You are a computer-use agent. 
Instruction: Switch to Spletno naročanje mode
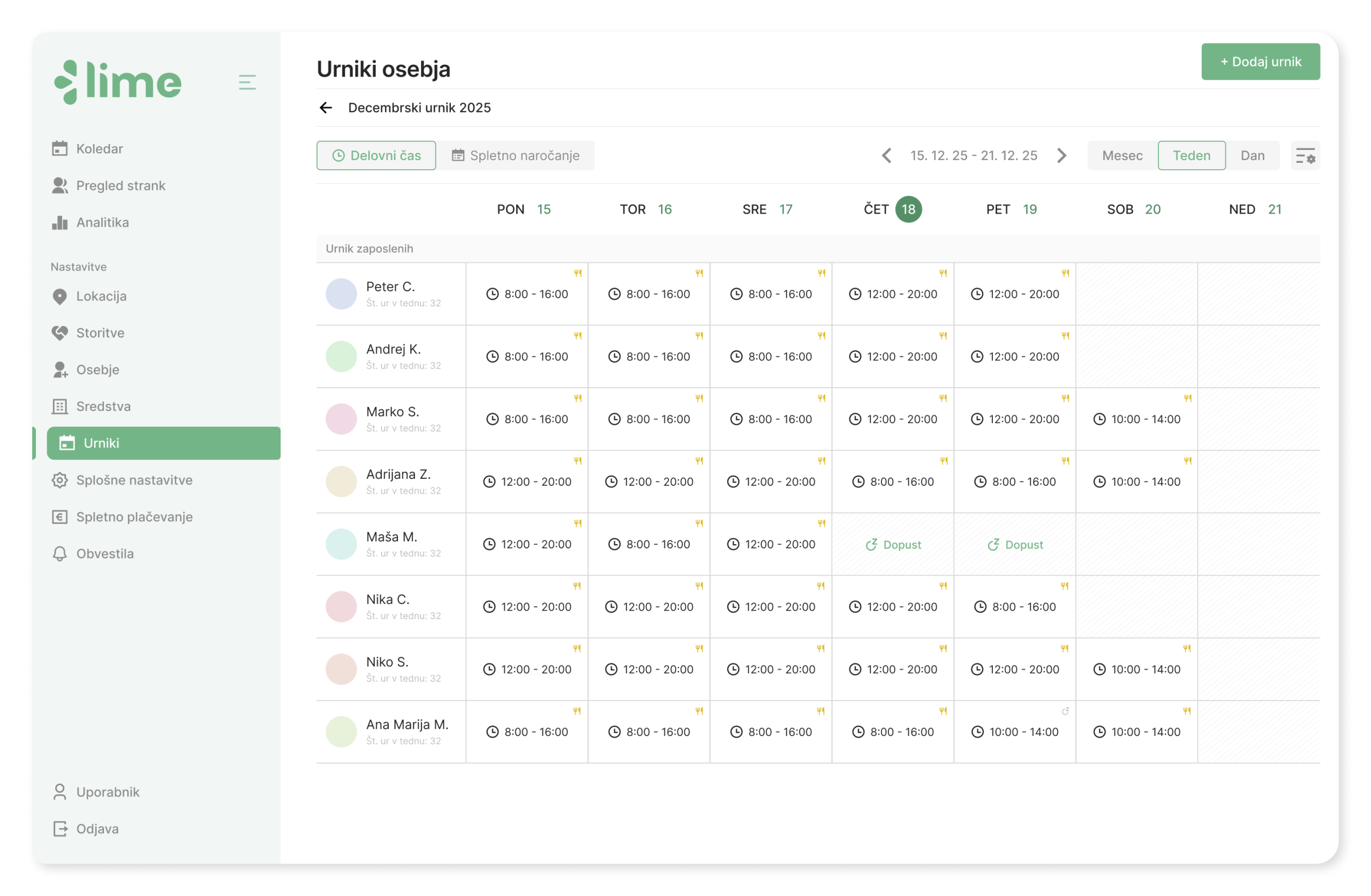[516, 155]
